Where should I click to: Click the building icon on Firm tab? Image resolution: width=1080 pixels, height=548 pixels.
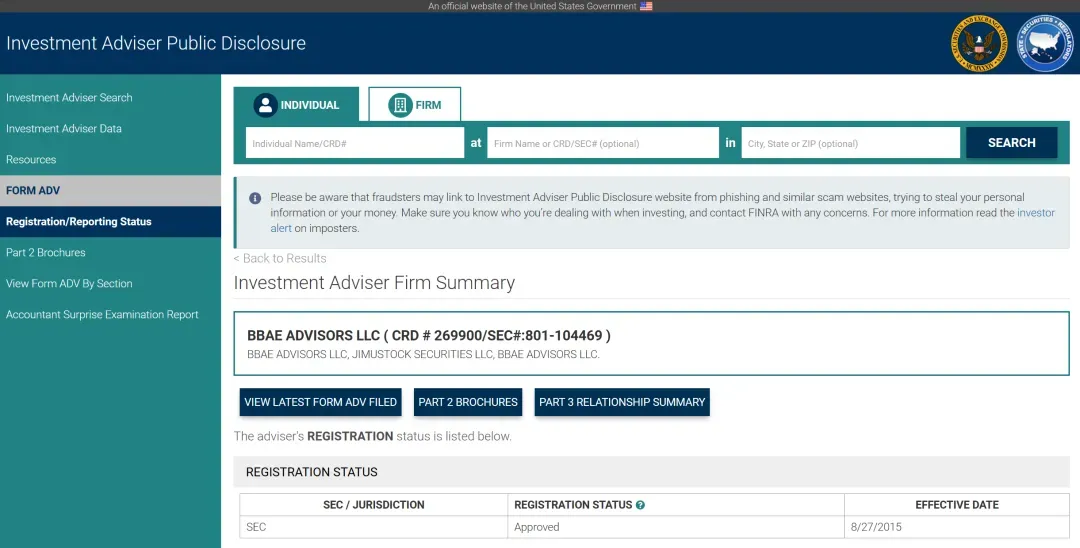coord(400,105)
